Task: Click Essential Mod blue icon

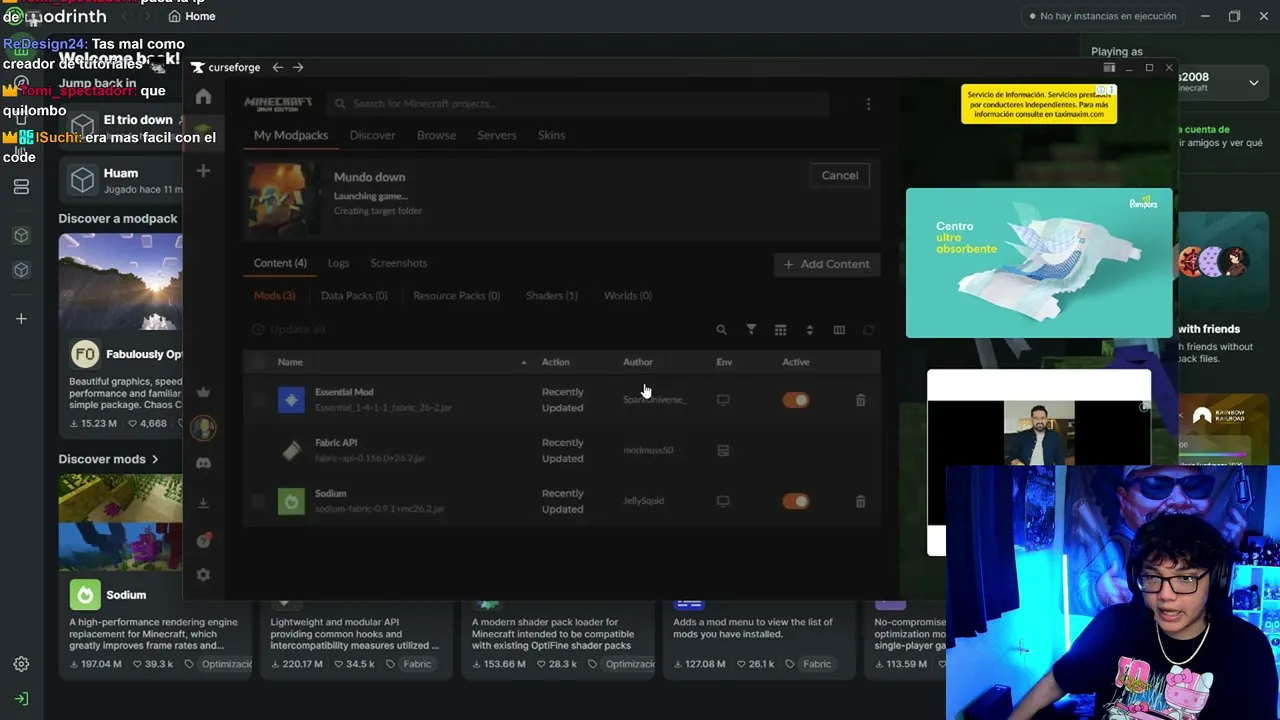Action: click(291, 400)
